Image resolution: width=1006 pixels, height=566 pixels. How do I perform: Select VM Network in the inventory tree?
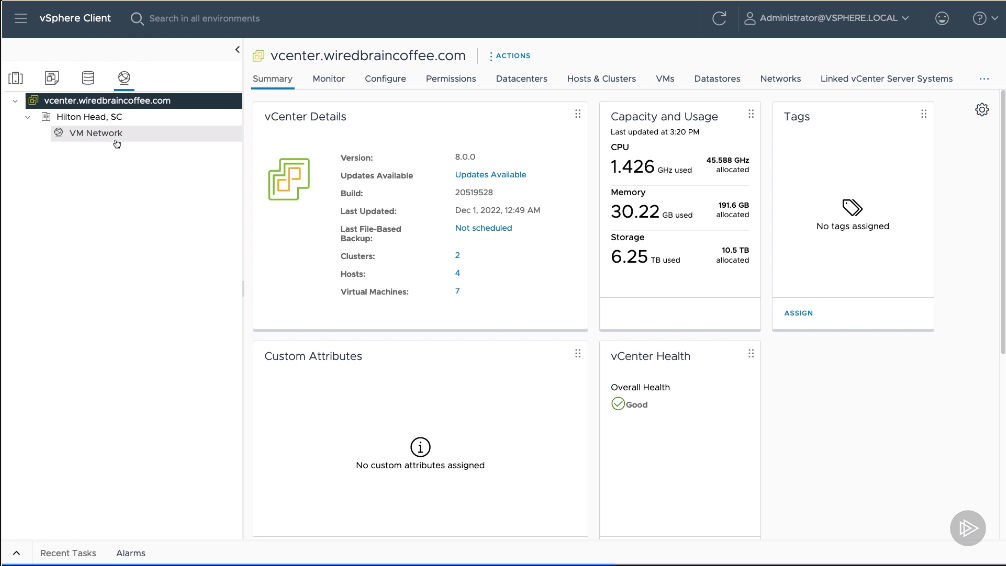pos(96,133)
